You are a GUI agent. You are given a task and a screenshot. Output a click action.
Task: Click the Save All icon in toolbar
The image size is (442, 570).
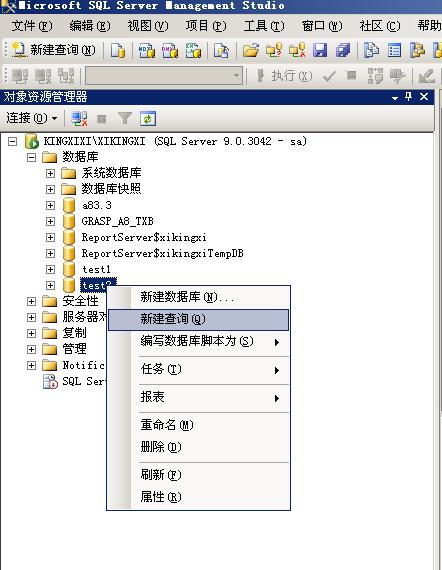pos(343,50)
